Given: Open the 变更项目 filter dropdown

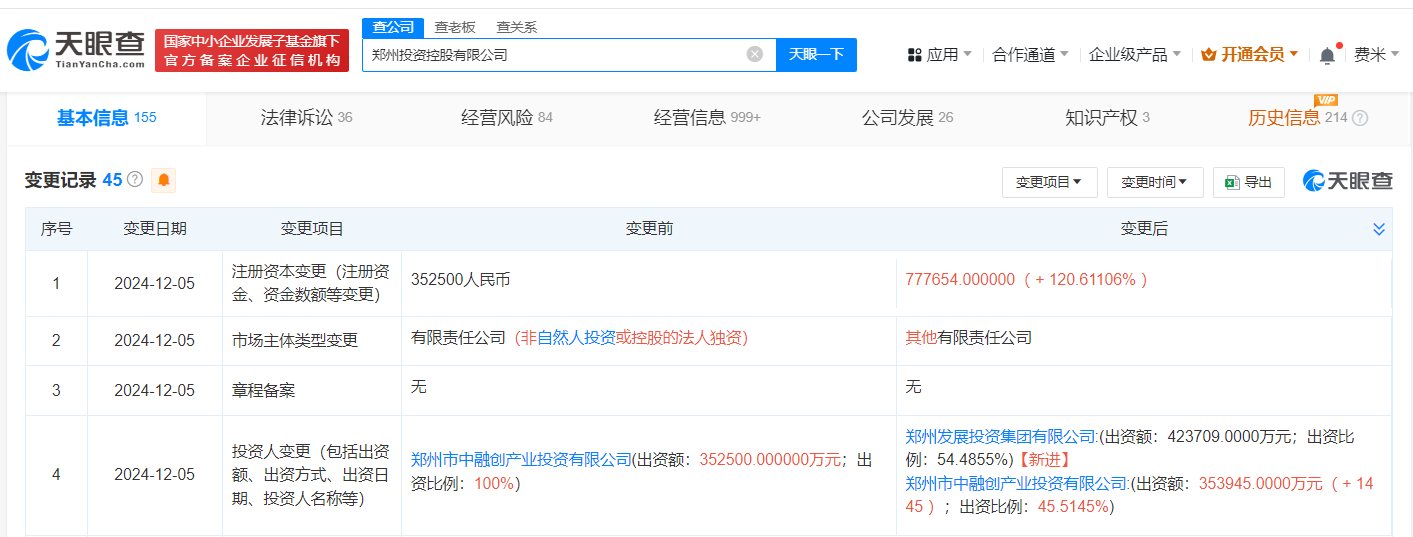Looking at the screenshot, I should pos(1049,182).
